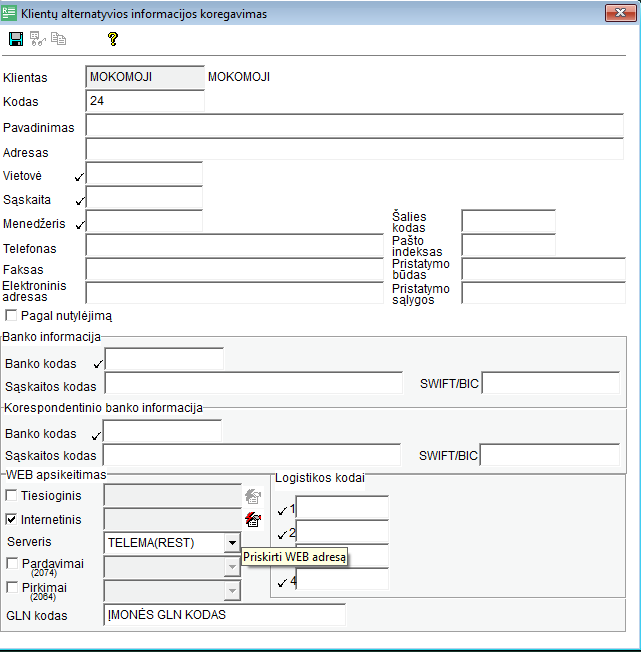The height and width of the screenshot is (652, 641).
Task: Click the checkmark lookup icon beside Vietovė
Action: [79, 177]
